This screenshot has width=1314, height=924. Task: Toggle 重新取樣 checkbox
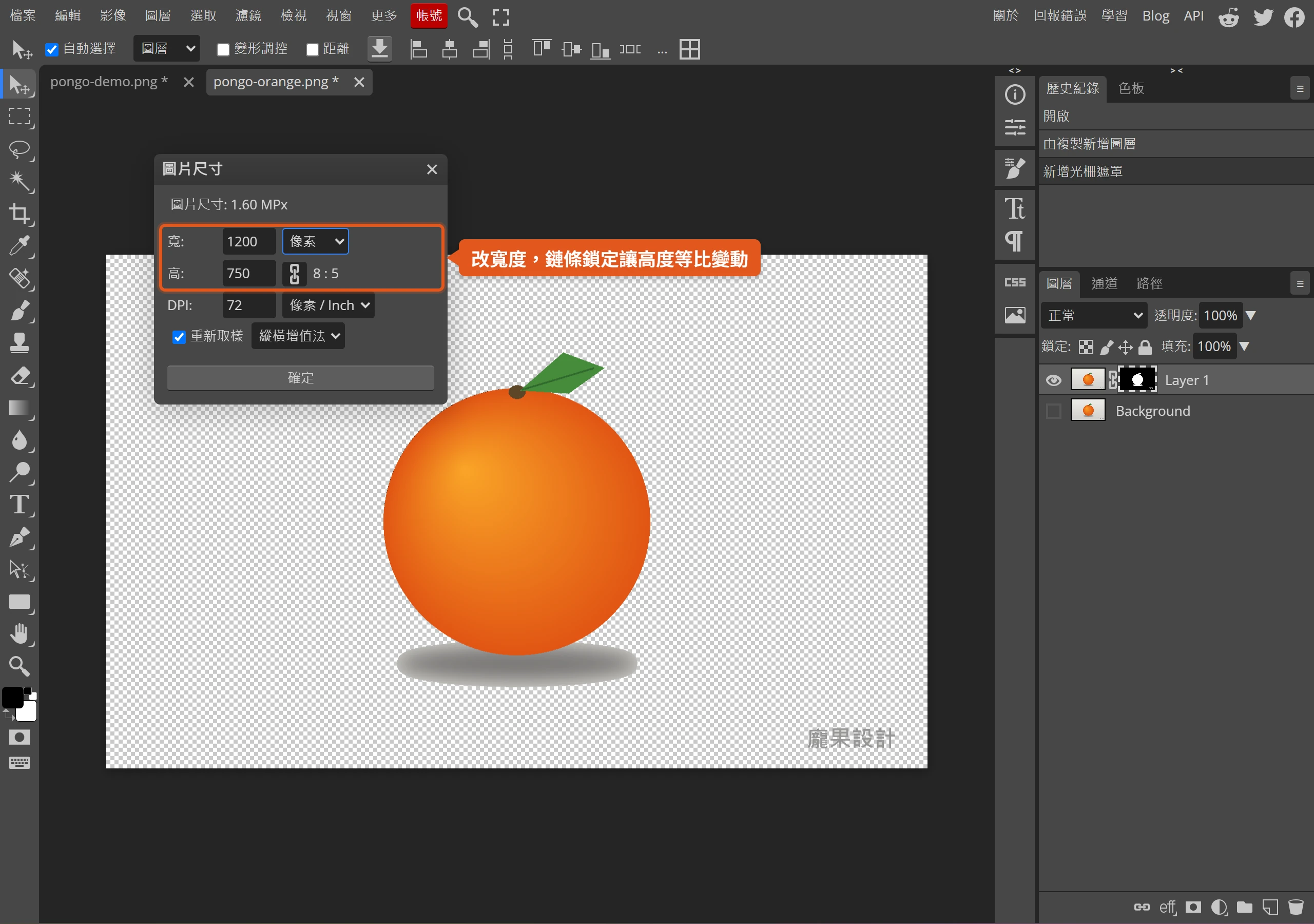[179, 337]
